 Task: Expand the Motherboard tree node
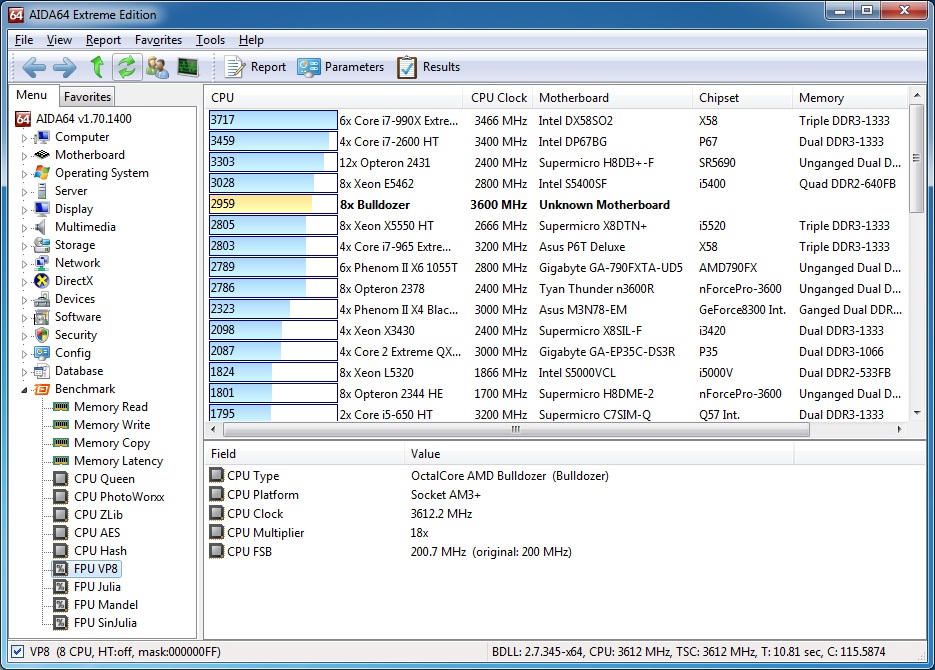coord(24,156)
